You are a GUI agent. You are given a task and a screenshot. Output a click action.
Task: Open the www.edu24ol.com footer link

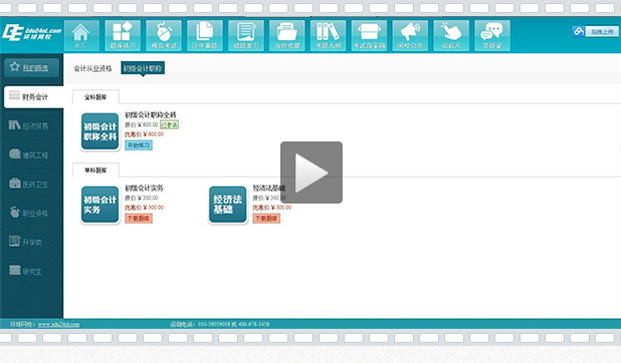tap(59, 324)
